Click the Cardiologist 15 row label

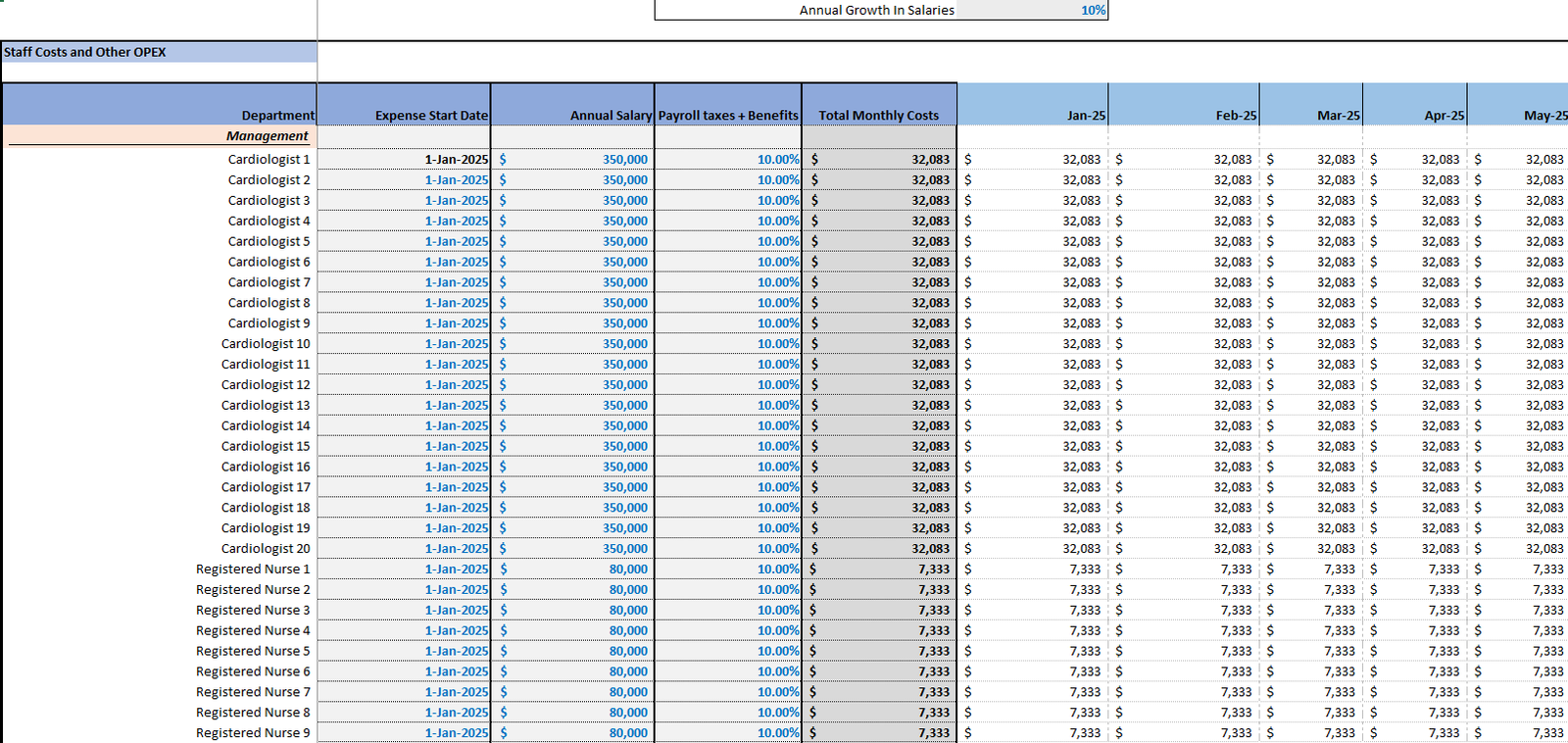(x=266, y=447)
